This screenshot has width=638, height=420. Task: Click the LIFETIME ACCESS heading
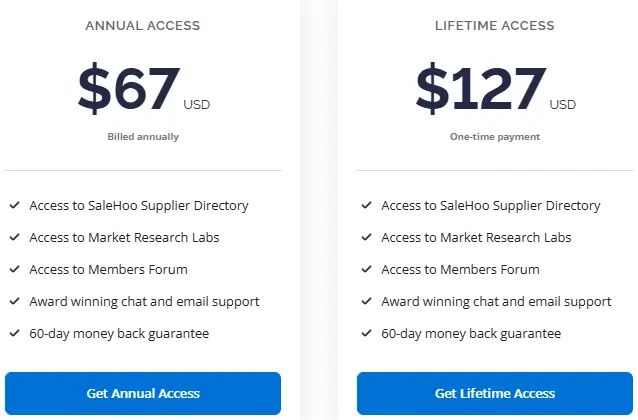click(x=494, y=25)
